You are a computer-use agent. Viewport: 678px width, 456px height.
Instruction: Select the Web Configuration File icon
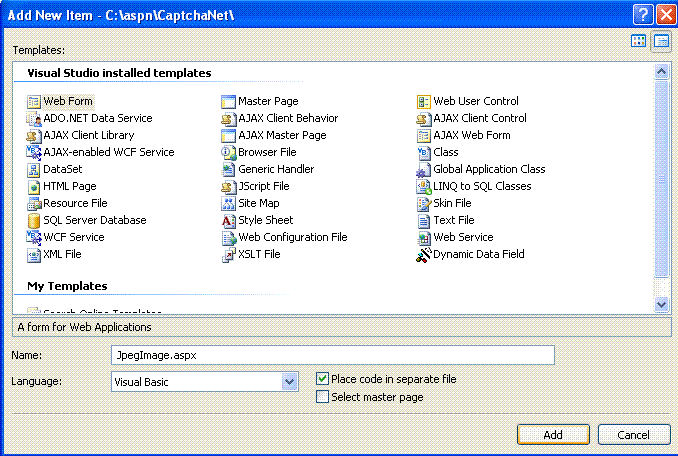(x=228, y=238)
